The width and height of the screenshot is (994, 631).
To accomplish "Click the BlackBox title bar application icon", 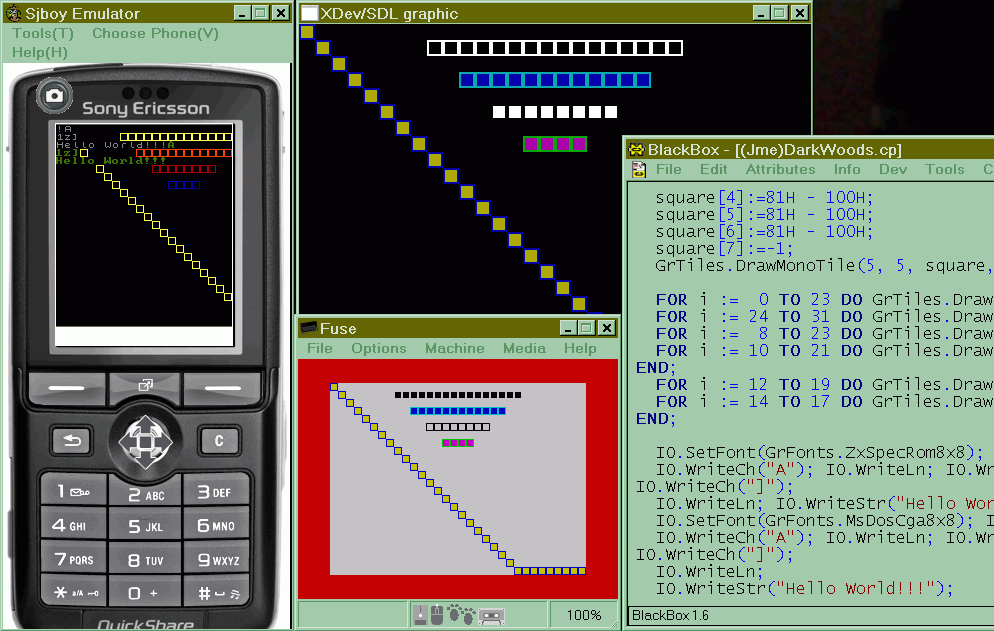I will click(636, 150).
